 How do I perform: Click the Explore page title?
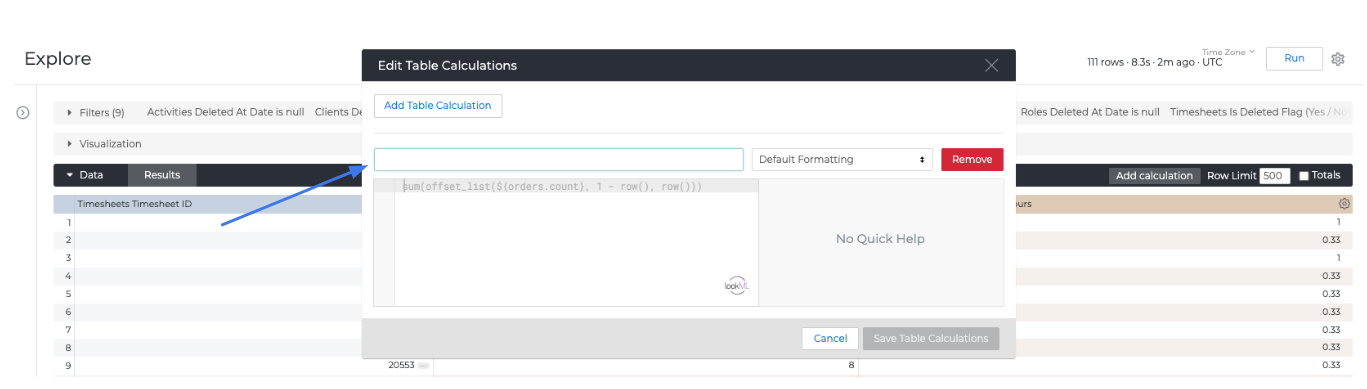pos(58,59)
